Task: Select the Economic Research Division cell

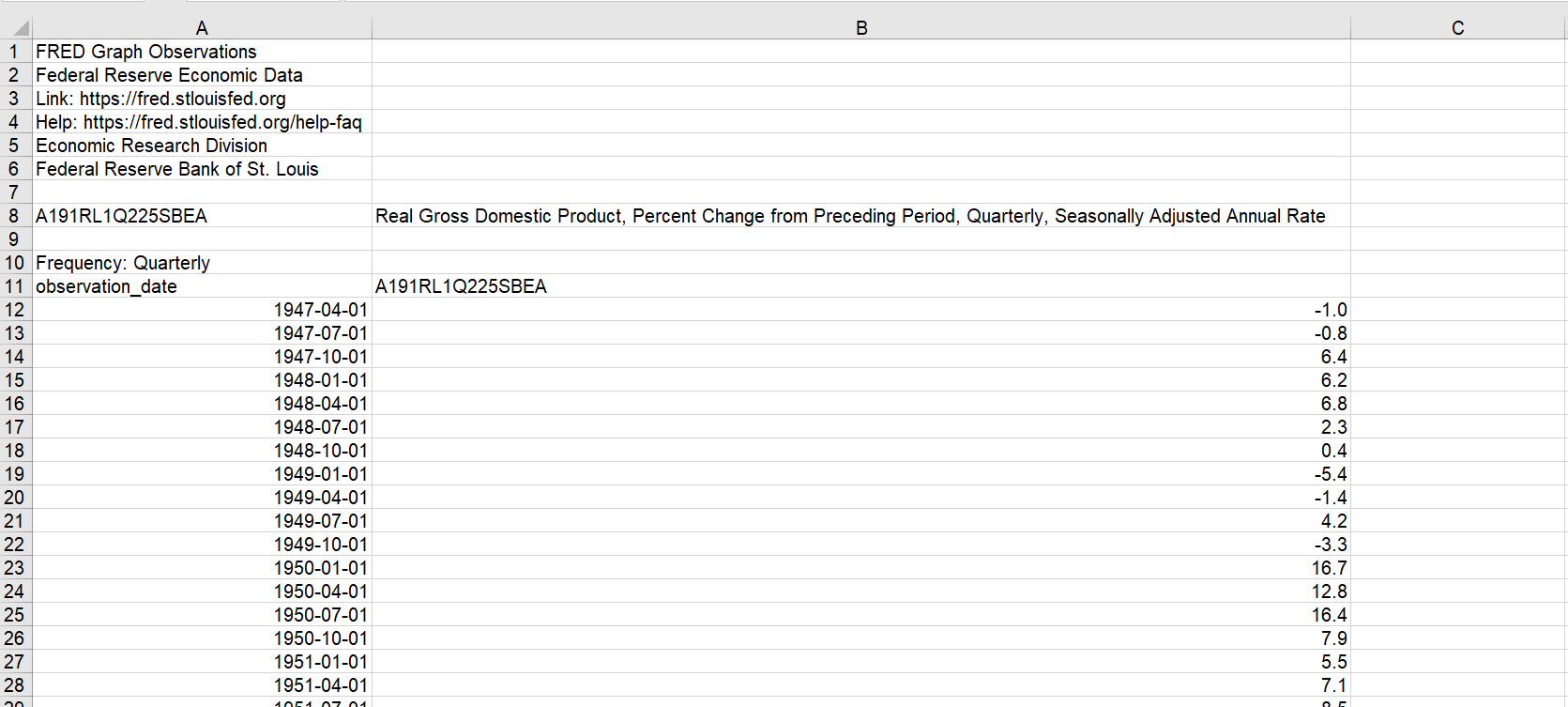Action: (x=151, y=146)
